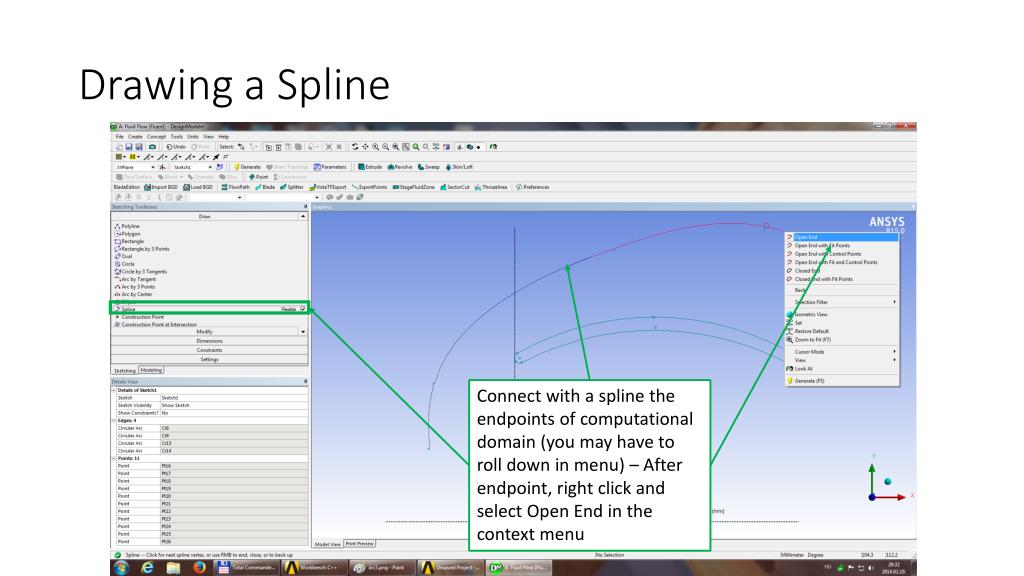1024x576 pixels.
Task: Choose the Circle by 3 Tangents tool
Action: pyautogui.click(x=140, y=272)
